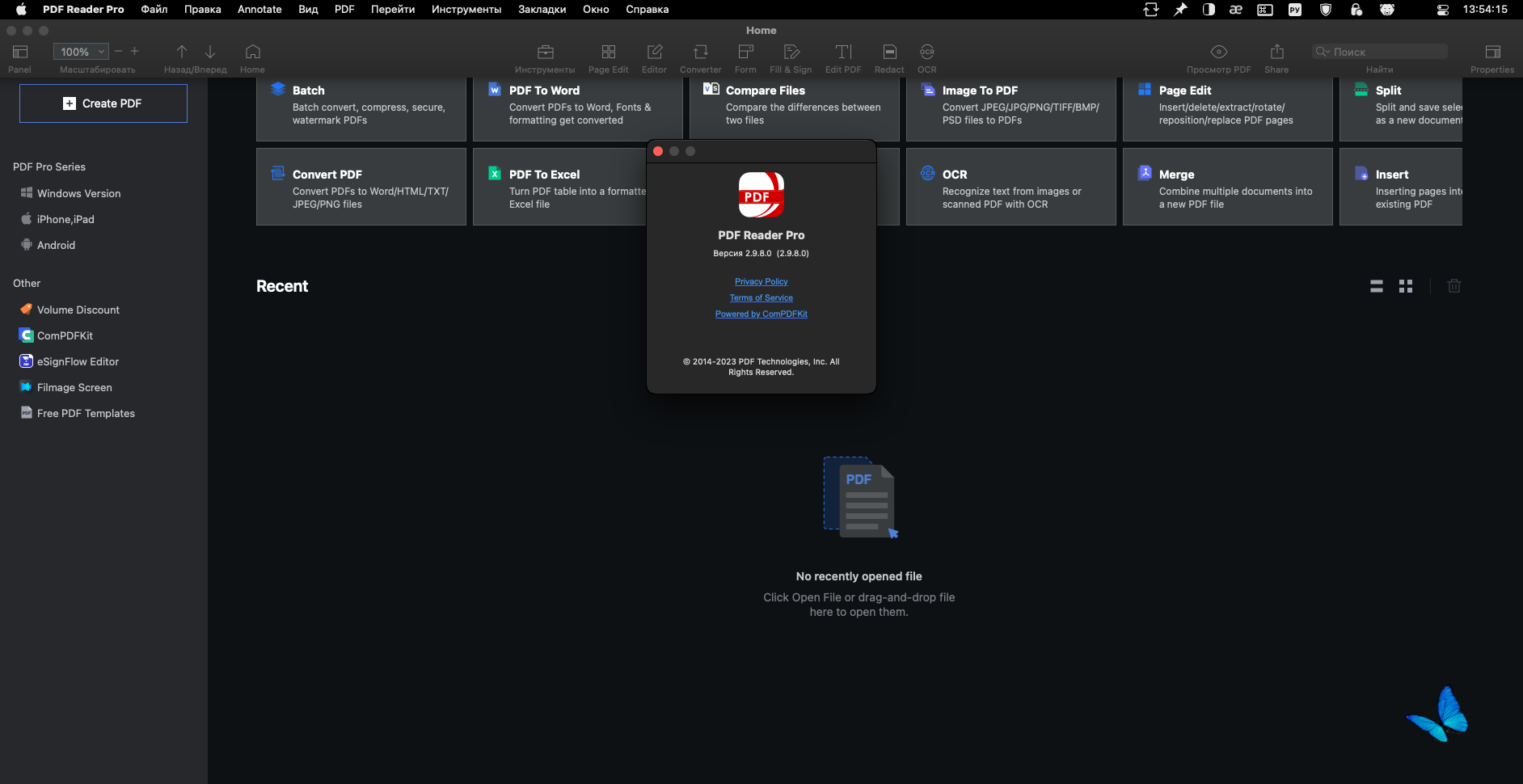Click the Create PDF button
This screenshot has height=784, width=1523.
pyautogui.click(x=103, y=103)
